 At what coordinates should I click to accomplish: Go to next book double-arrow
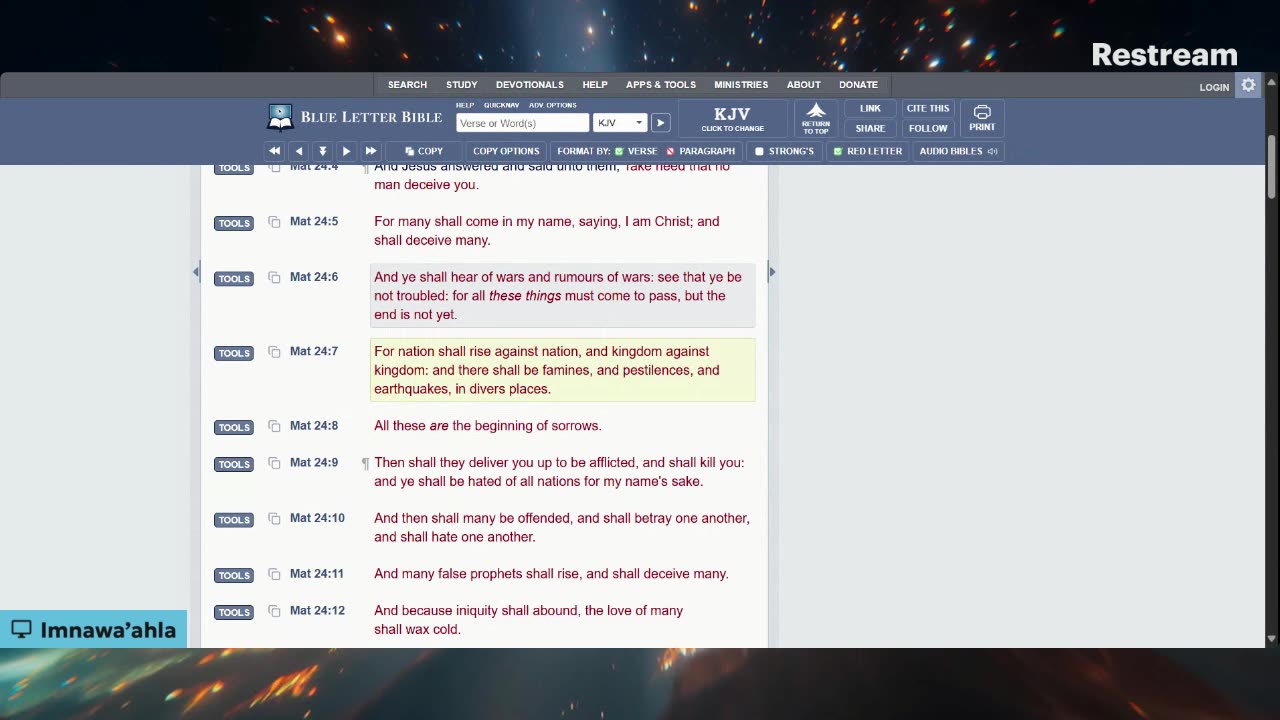(x=370, y=151)
